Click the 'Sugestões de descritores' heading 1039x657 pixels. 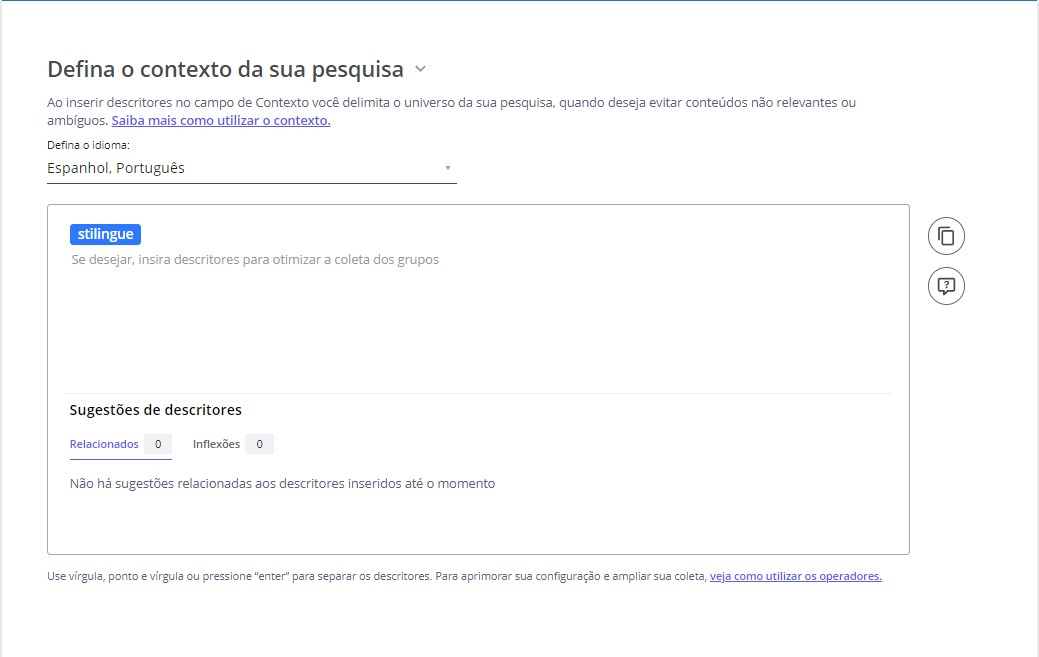pyautogui.click(x=155, y=410)
